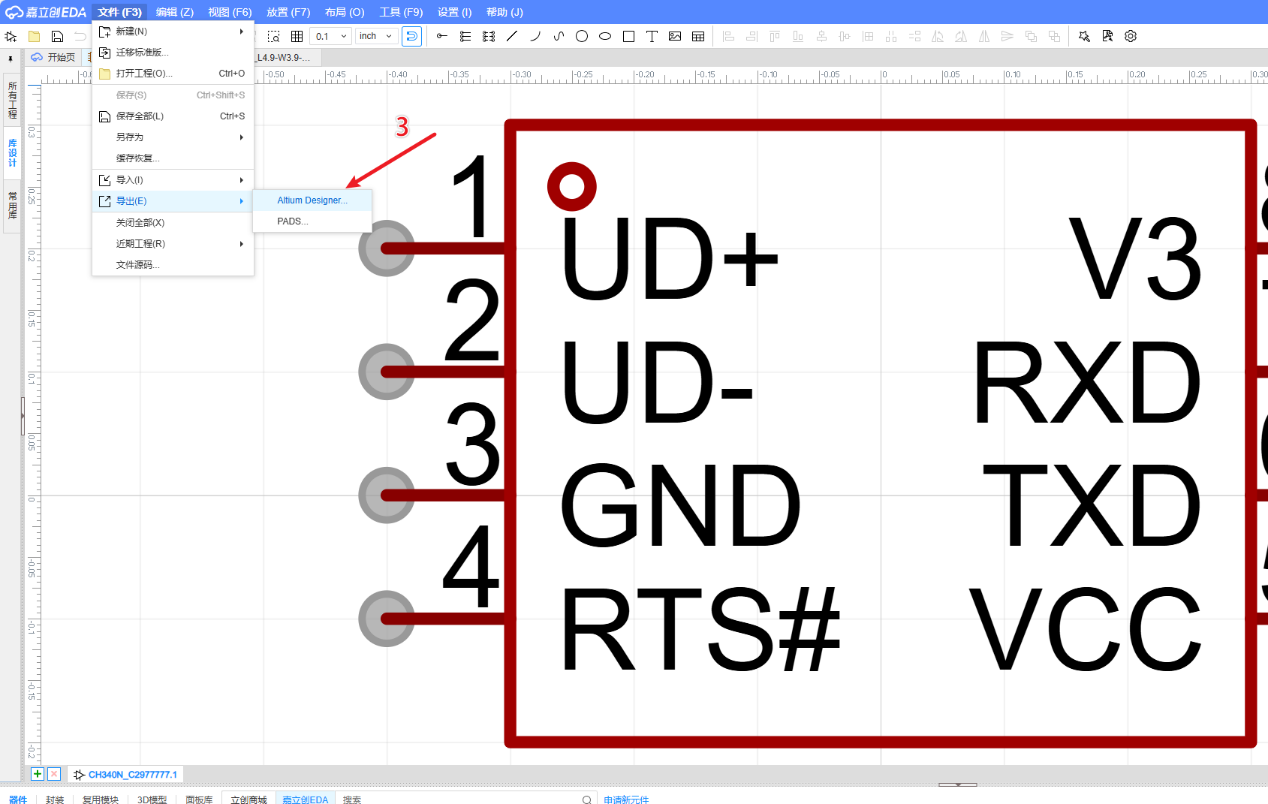Open the 设置 (I) menu
This screenshot has height=804, width=1268.
(455, 12)
